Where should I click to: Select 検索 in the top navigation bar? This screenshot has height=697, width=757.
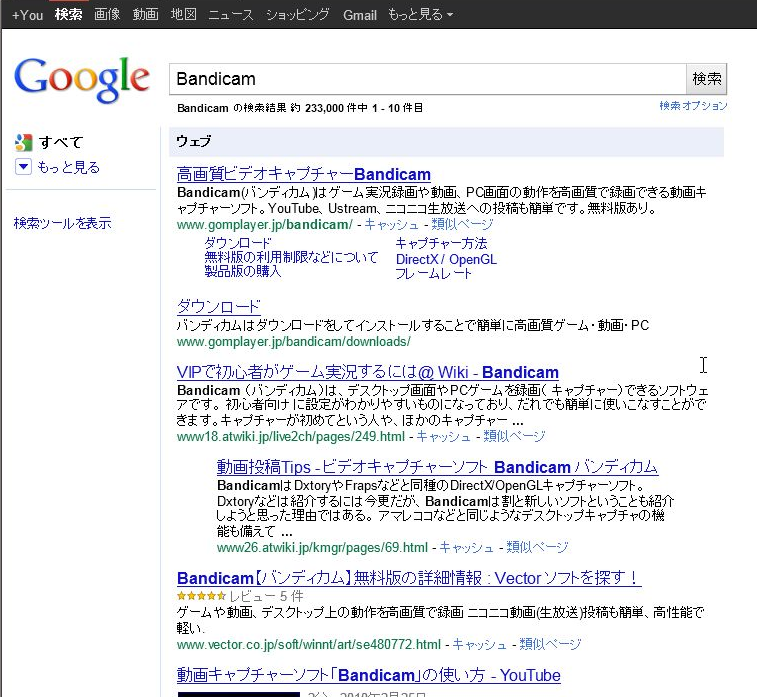click(68, 14)
